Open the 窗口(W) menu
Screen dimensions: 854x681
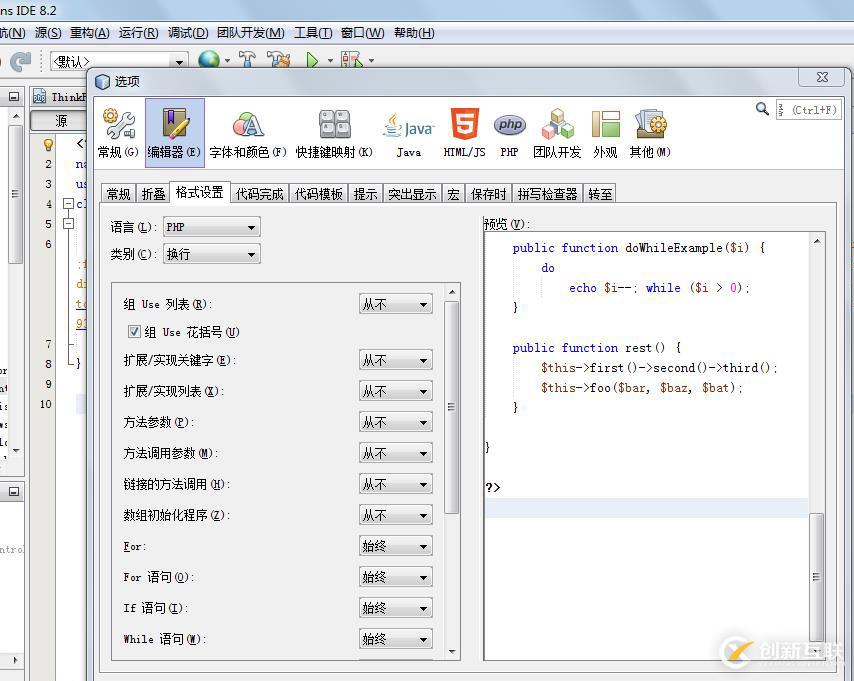363,33
